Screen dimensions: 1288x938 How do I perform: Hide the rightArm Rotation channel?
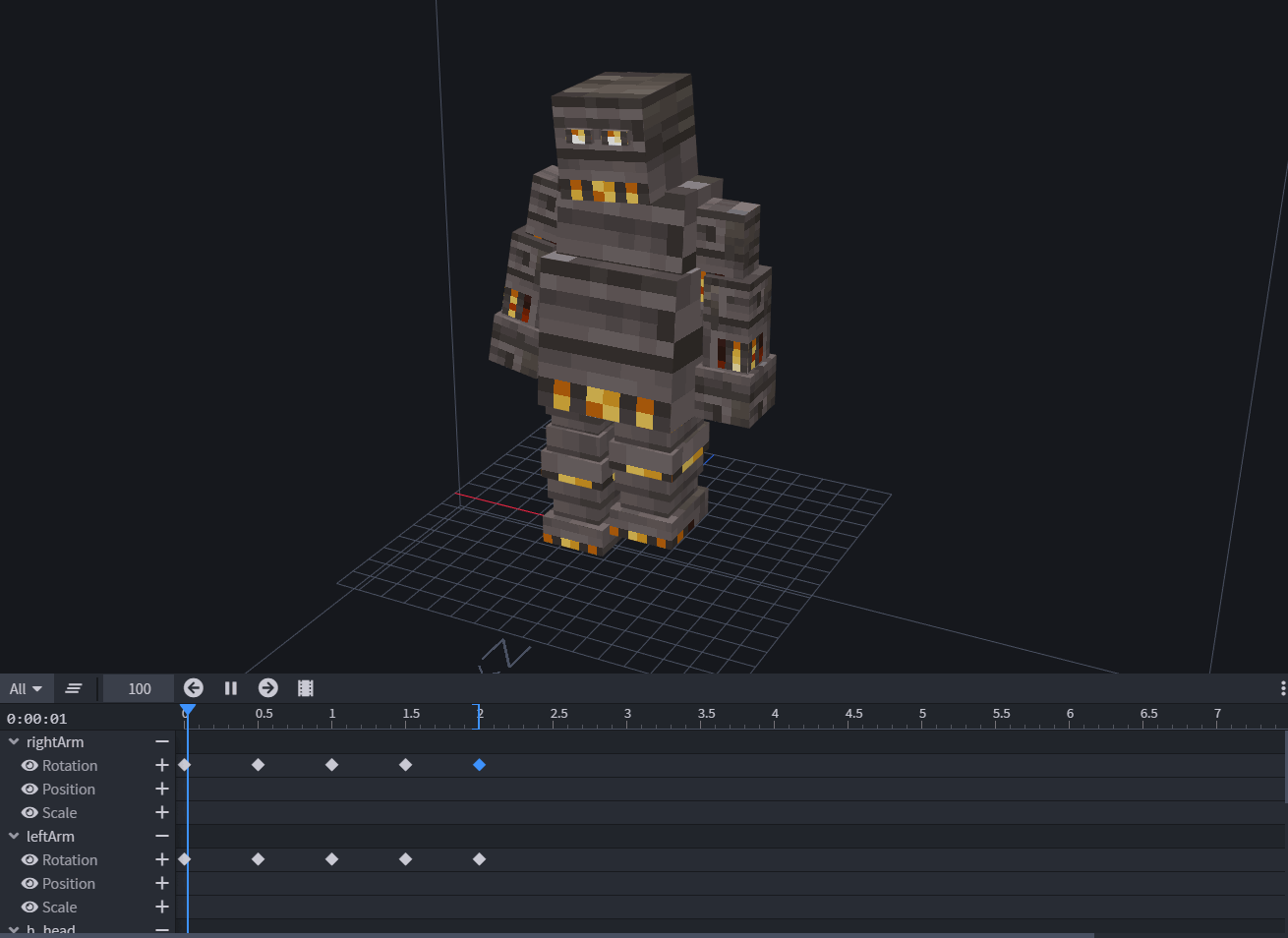(x=29, y=766)
